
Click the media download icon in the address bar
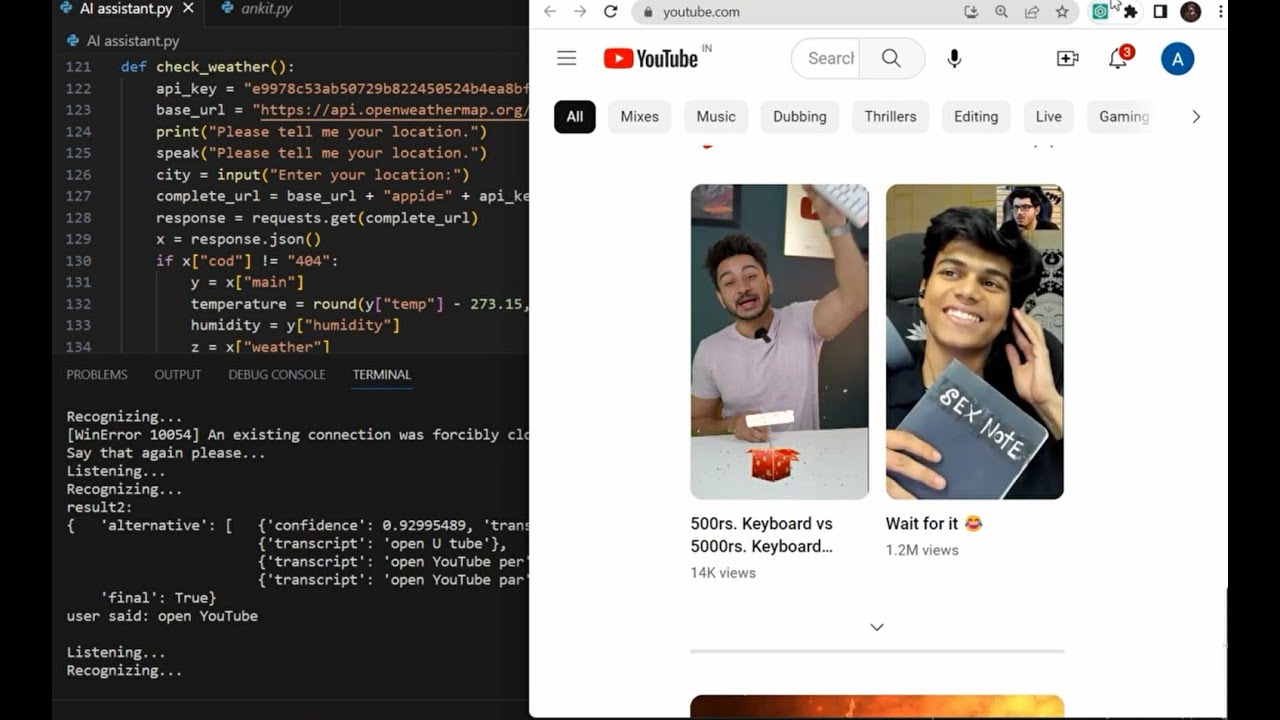969,12
